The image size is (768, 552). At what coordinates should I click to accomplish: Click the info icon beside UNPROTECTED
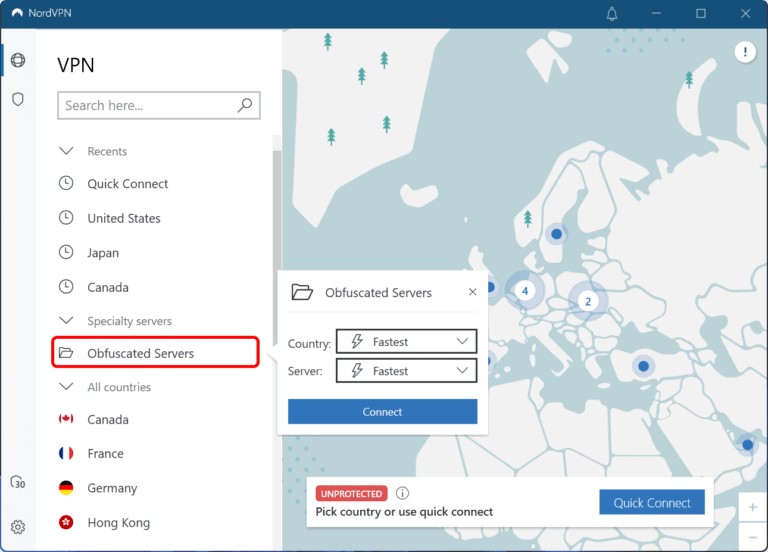pos(402,493)
